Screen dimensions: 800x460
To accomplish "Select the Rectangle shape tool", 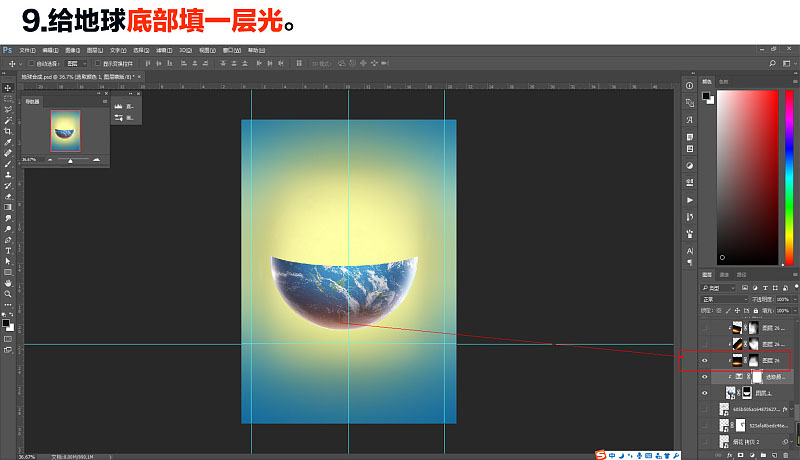I will tap(8, 272).
